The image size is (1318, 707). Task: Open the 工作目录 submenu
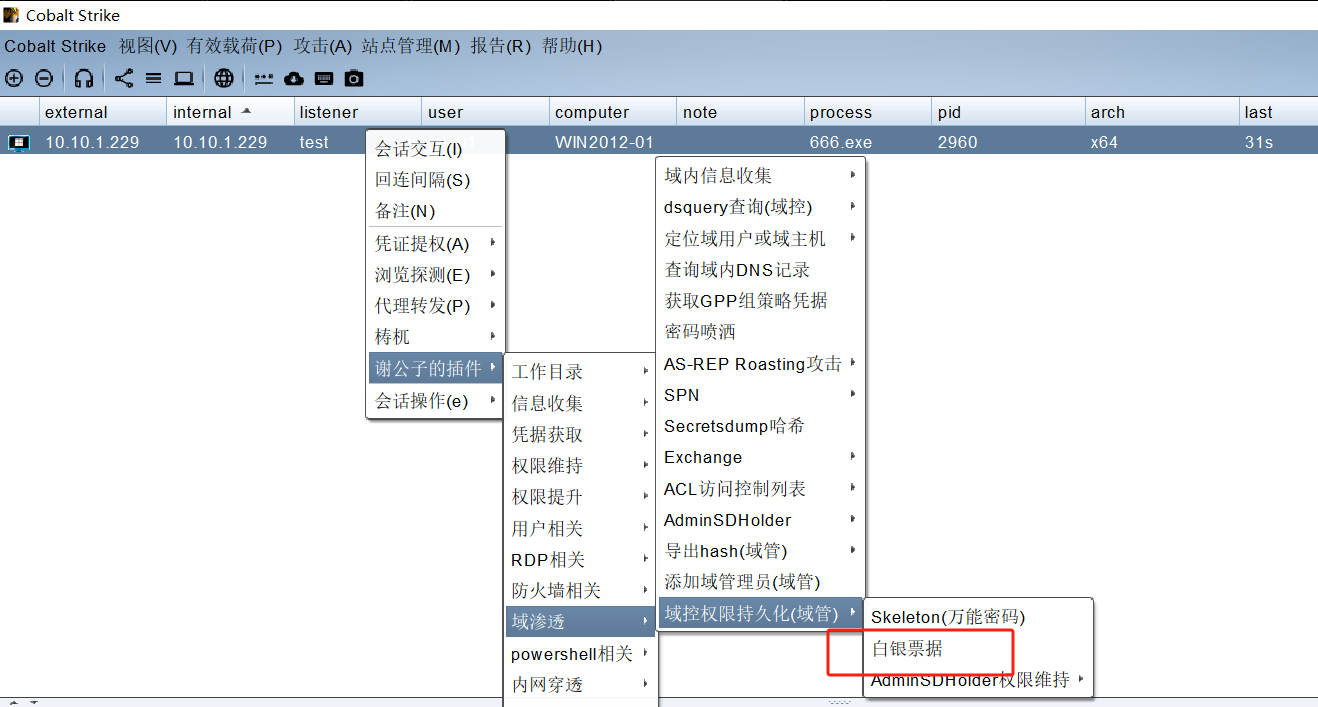(580, 372)
